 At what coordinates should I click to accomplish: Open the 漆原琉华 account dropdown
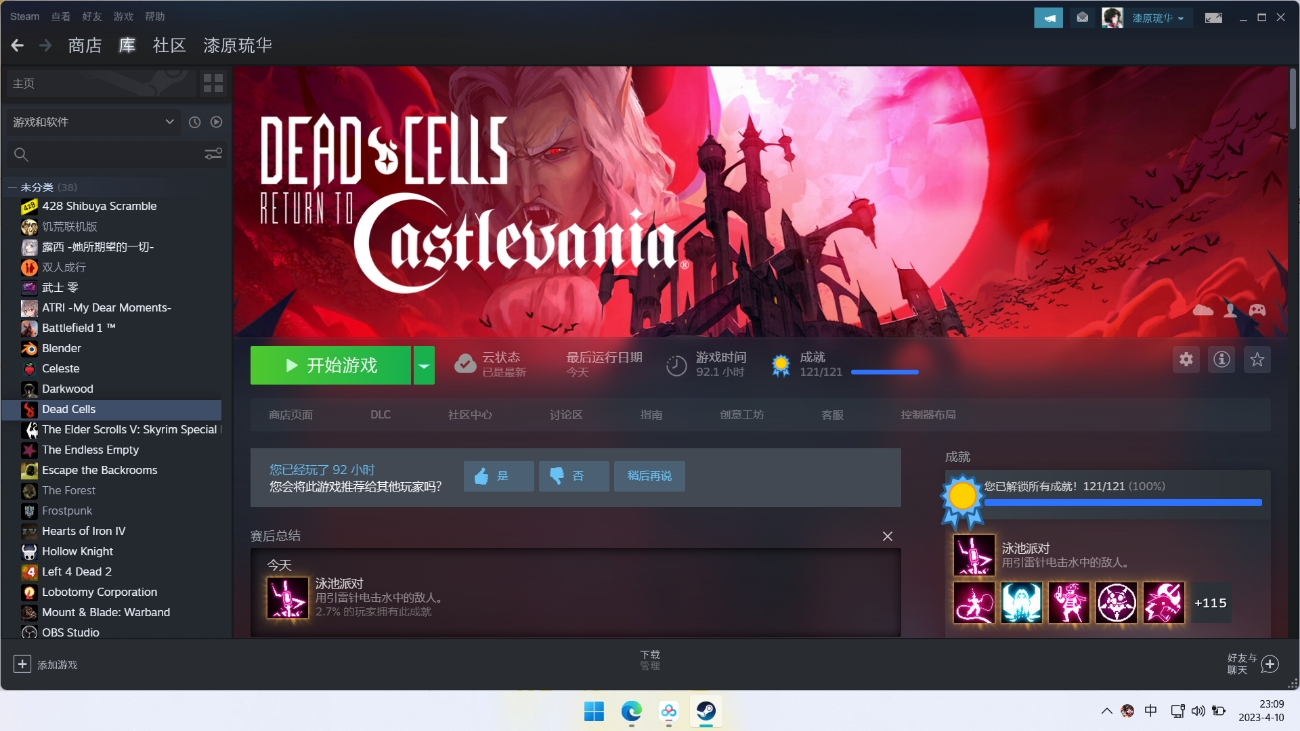[x=1157, y=18]
